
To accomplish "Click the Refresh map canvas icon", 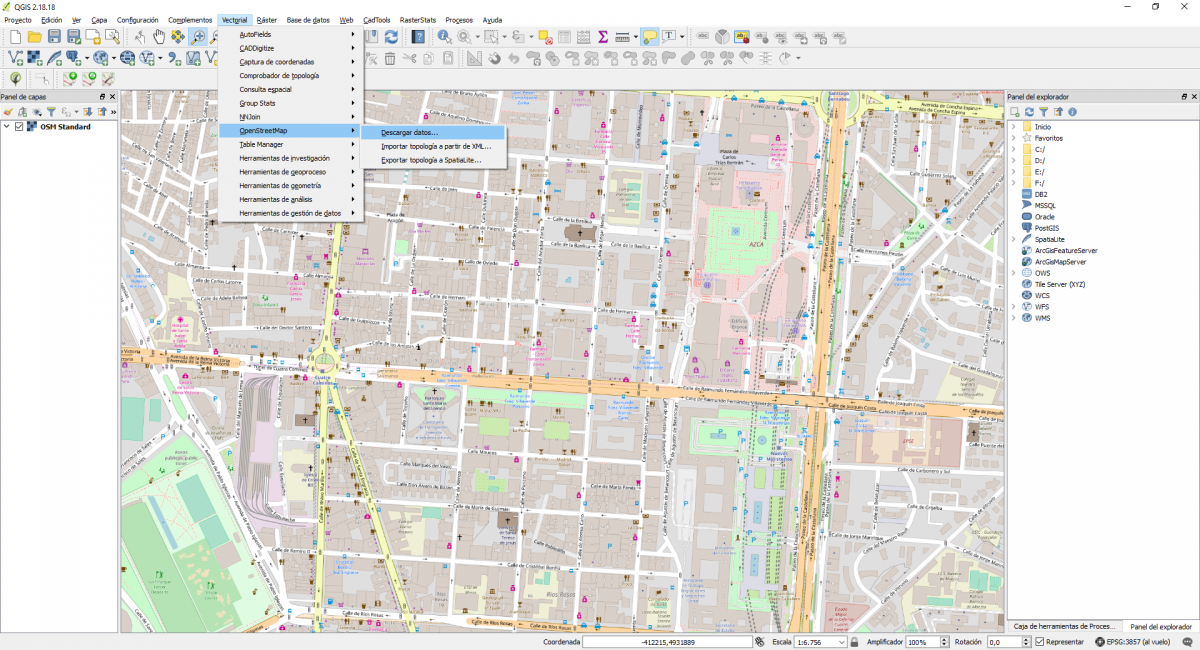I will pyautogui.click(x=391, y=36).
